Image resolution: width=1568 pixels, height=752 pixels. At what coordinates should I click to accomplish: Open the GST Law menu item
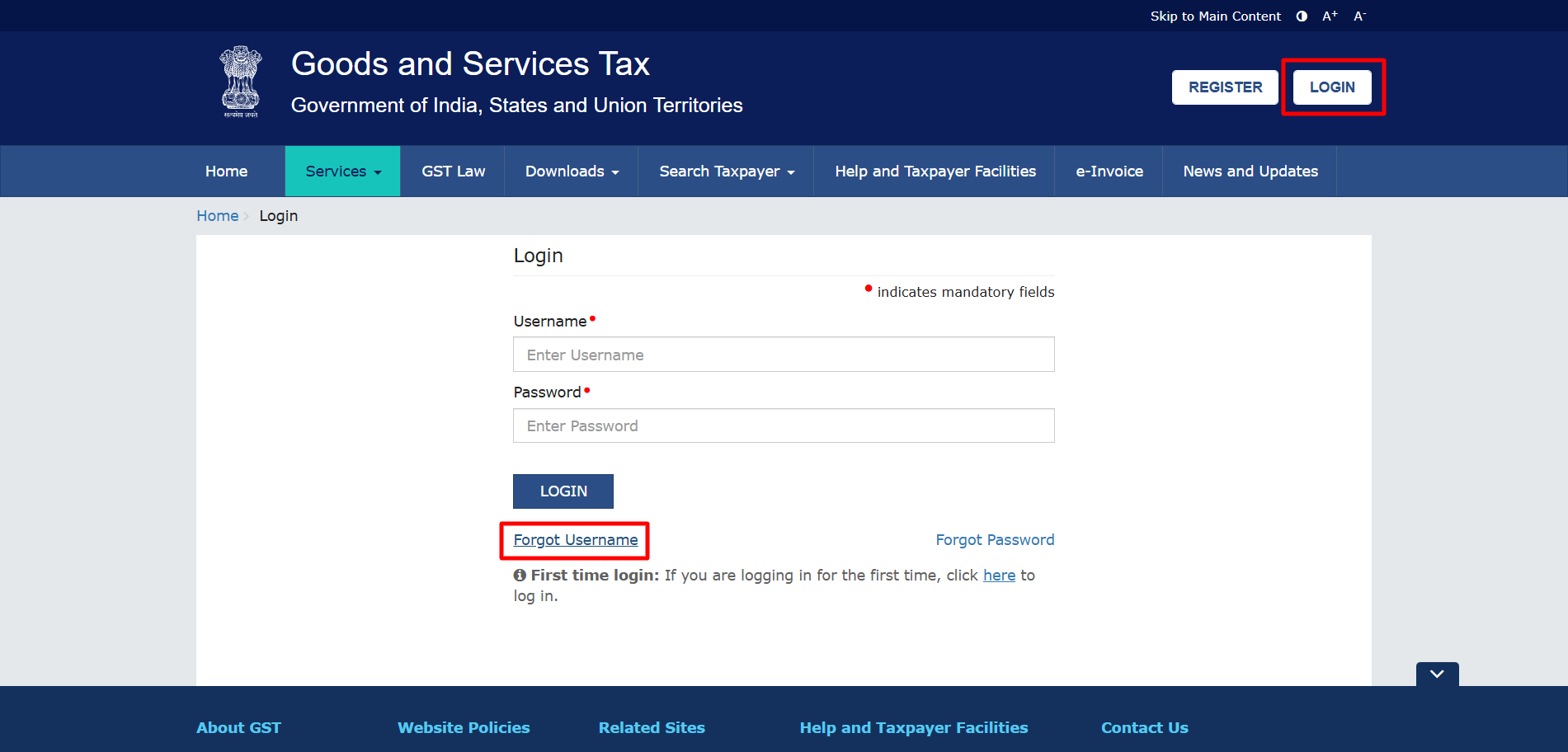coord(454,172)
